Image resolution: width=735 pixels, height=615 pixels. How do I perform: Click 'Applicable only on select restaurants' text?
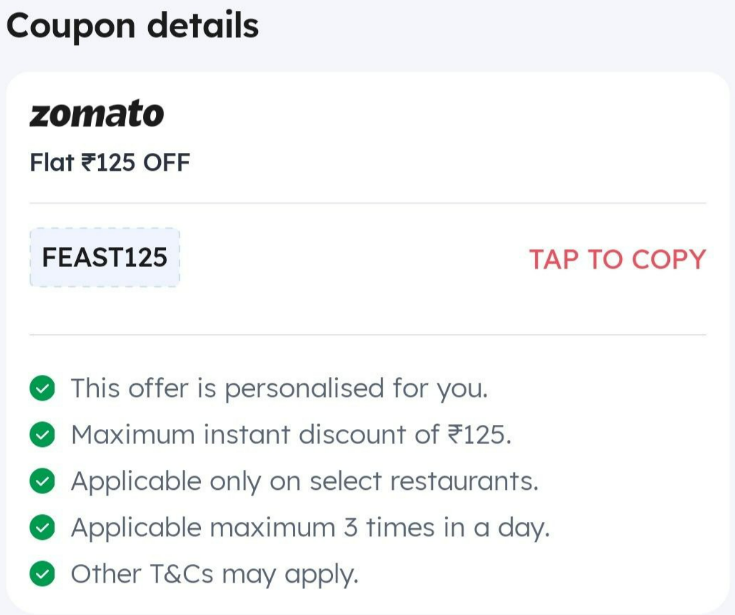click(x=305, y=481)
